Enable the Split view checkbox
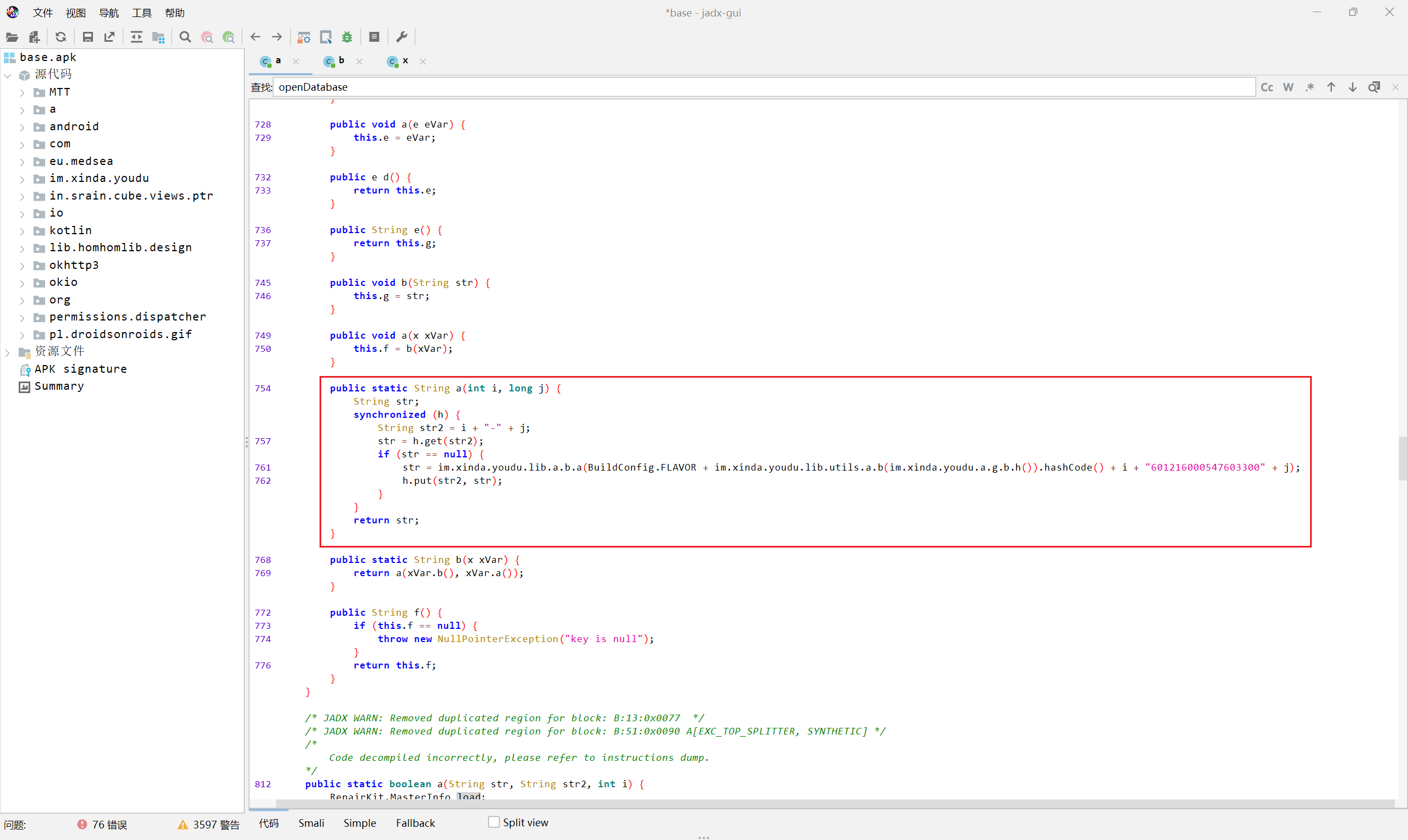Image resolution: width=1408 pixels, height=840 pixels. click(x=494, y=822)
